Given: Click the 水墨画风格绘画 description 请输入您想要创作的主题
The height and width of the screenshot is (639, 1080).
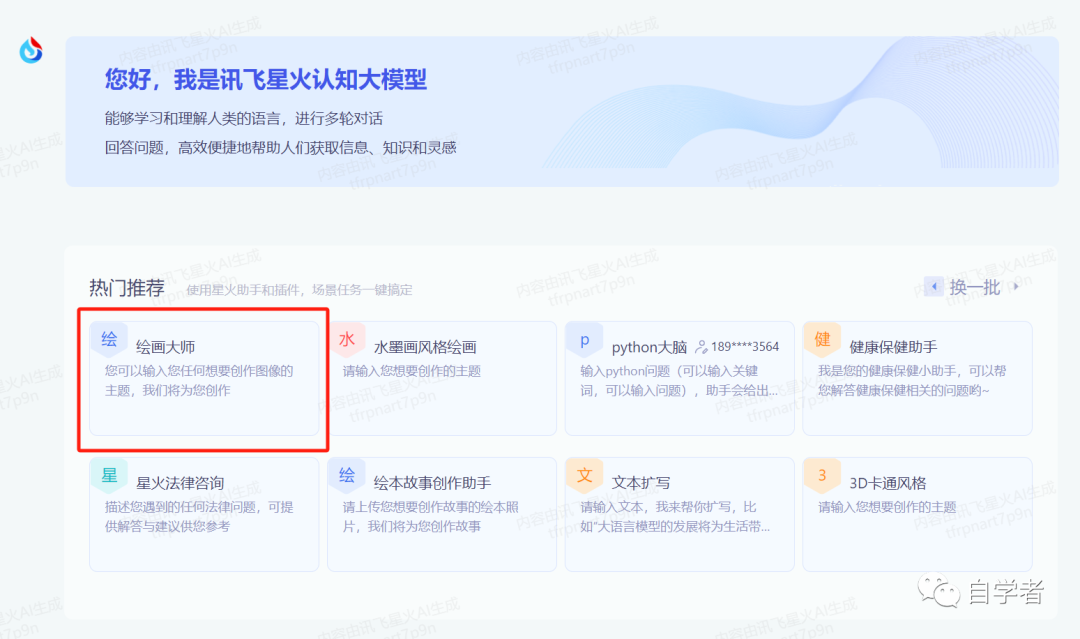Looking at the screenshot, I should click(412, 371).
